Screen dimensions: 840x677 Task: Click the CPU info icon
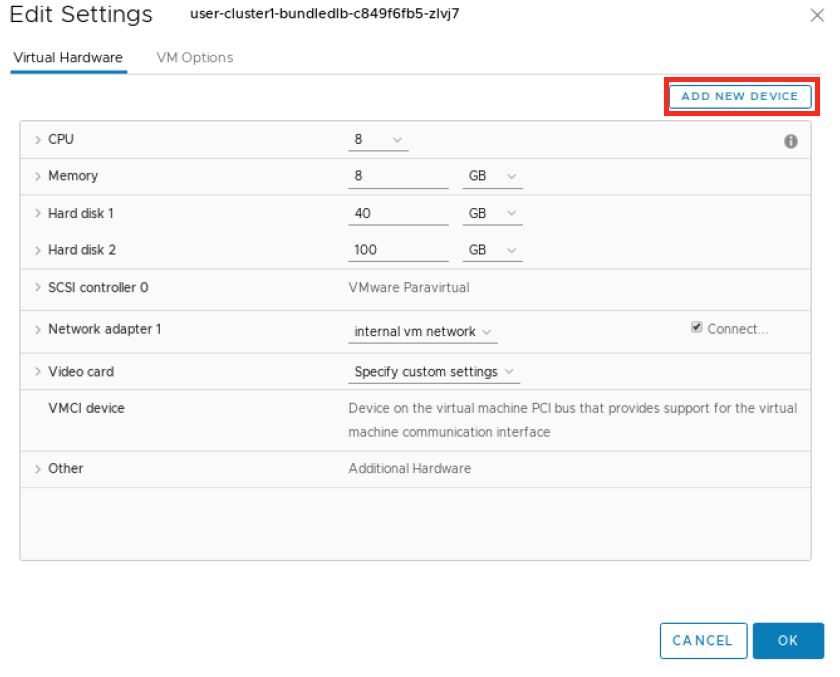[x=790, y=142]
